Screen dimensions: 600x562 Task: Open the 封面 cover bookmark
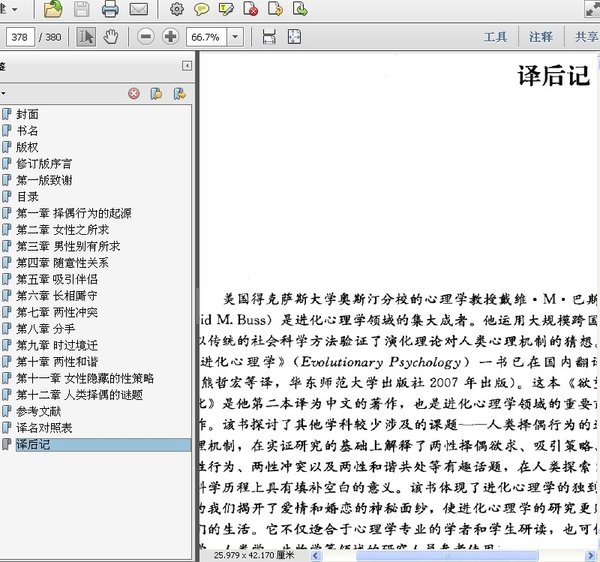28,115
